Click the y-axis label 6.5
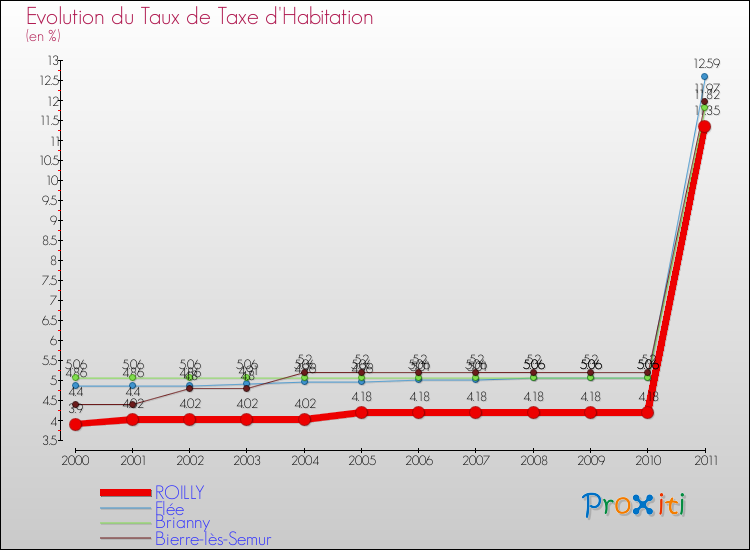The width and height of the screenshot is (750, 550). click(x=50, y=320)
